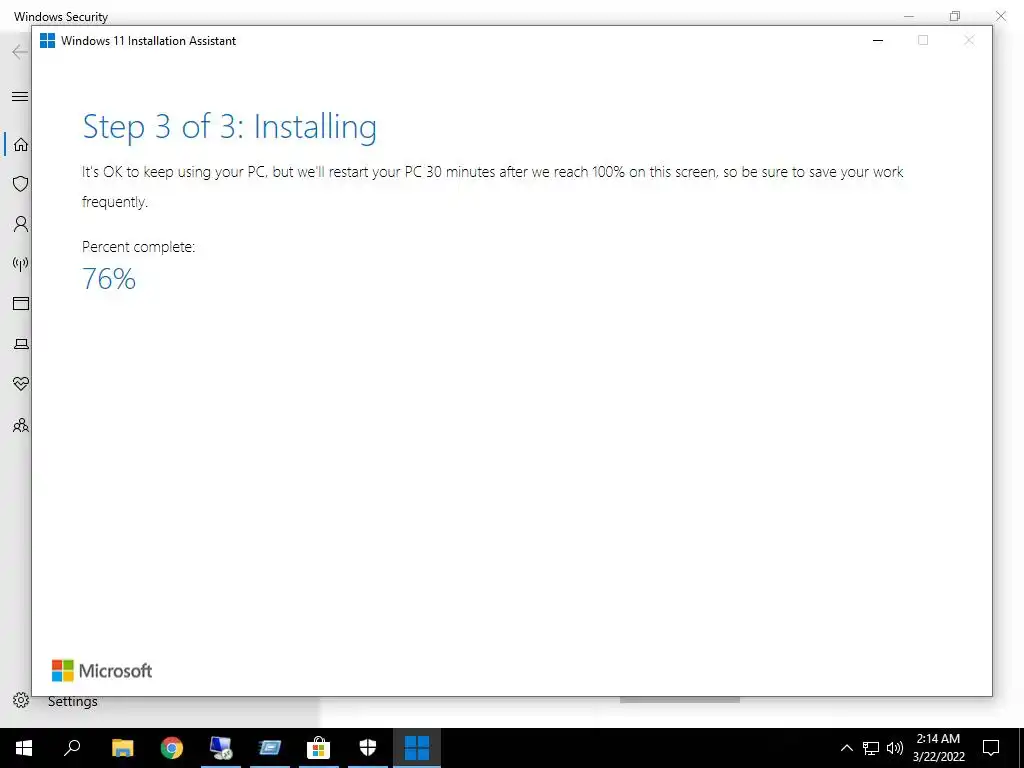Open network status tray icon
The height and width of the screenshot is (768, 1024).
(871, 748)
